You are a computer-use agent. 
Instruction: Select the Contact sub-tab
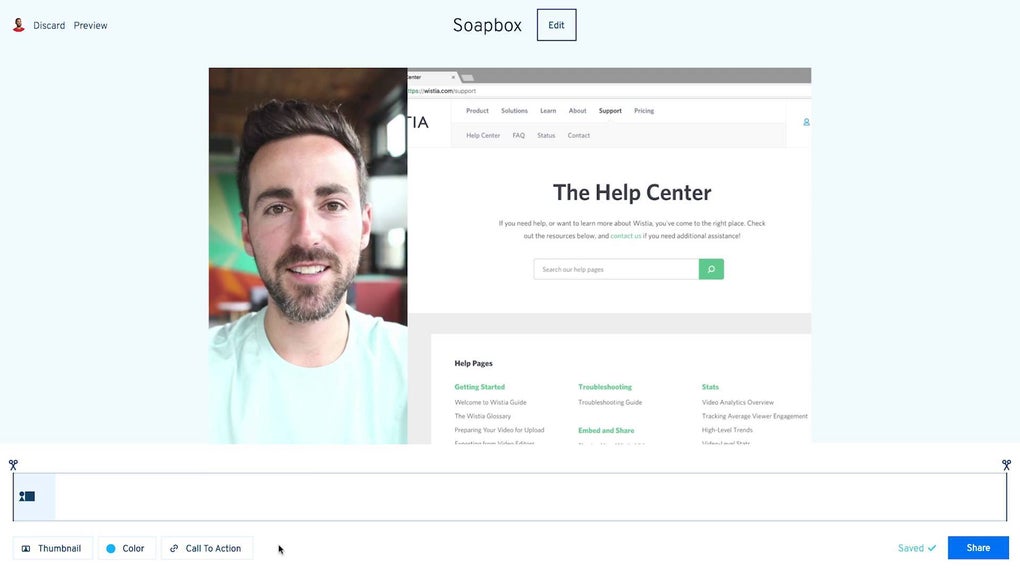[x=578, y=135]
